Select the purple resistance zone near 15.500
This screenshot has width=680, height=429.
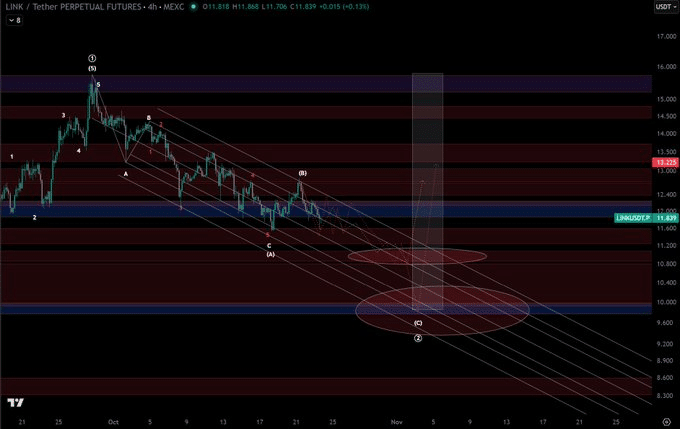[x=325, y=83]
